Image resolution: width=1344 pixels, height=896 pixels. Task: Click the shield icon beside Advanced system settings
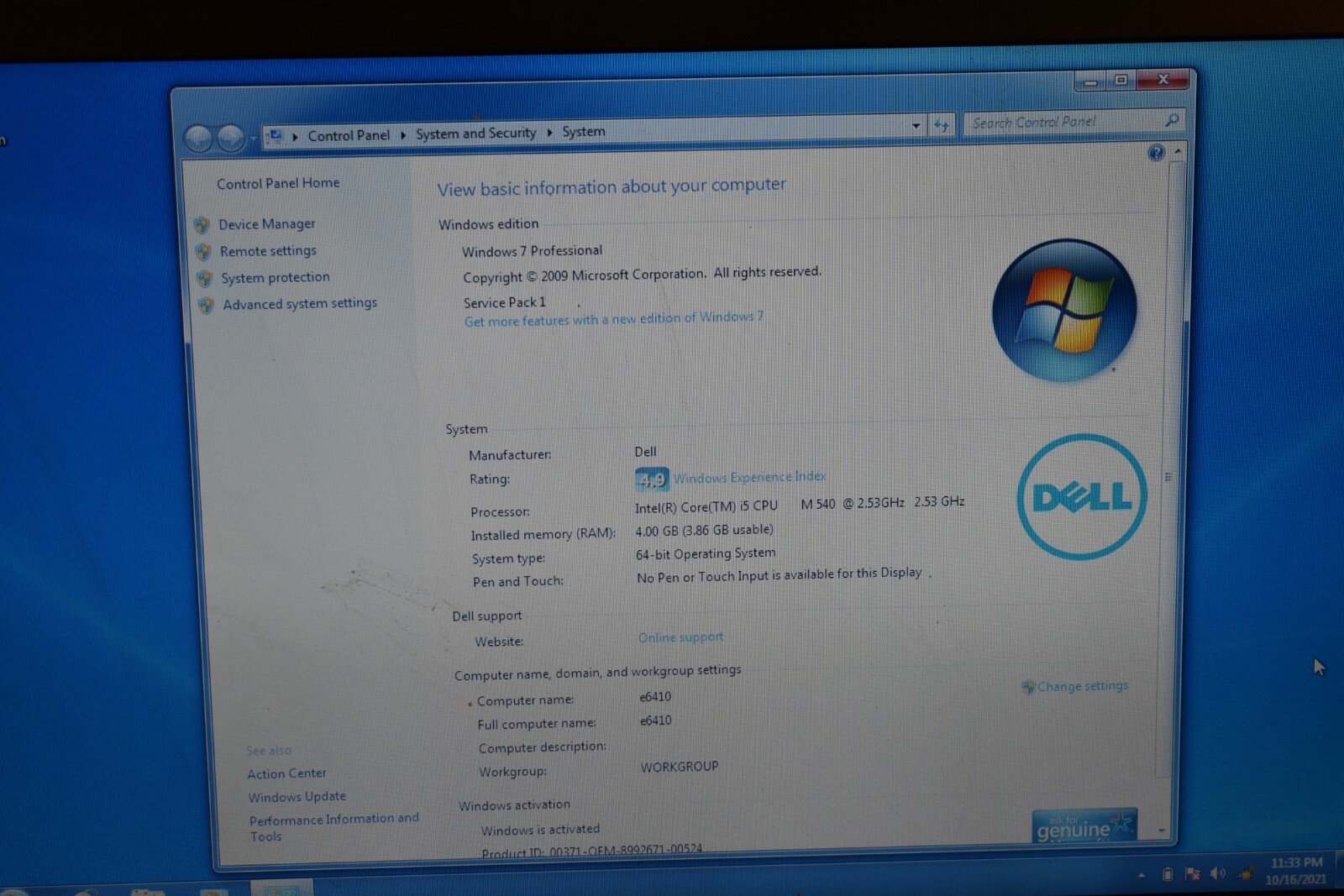[206, 306]
